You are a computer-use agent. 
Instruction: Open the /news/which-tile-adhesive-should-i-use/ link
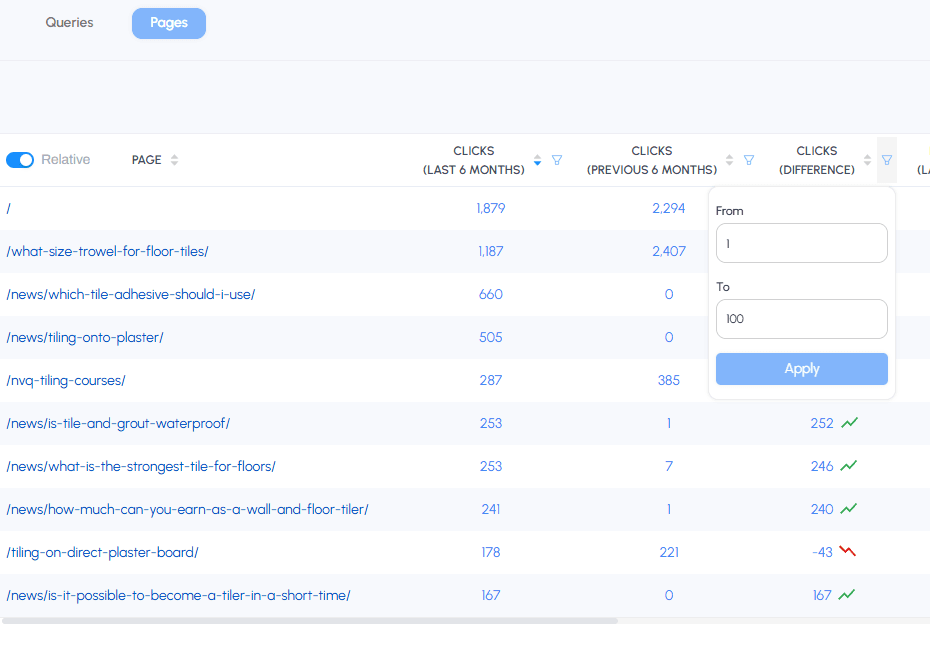(x=128, y=294)
